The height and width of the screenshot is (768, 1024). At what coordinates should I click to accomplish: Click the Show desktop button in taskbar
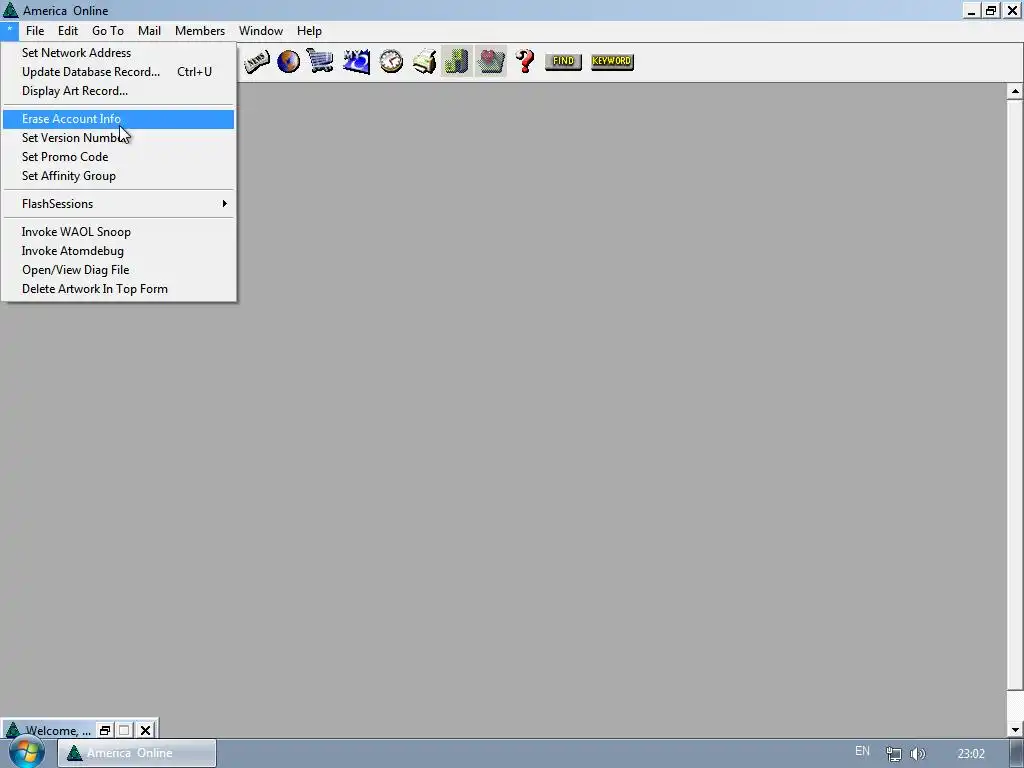pyautogui.click(x=1016, y=754)
